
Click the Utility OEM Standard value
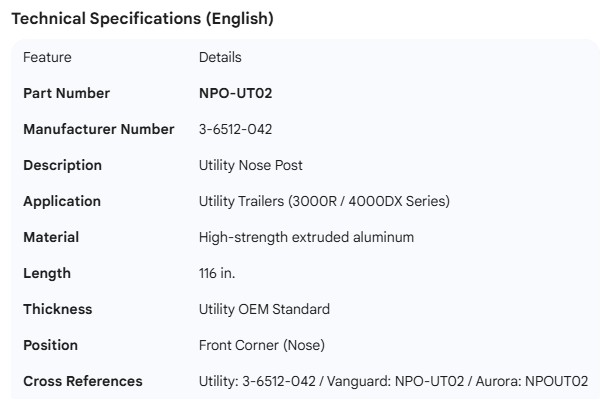[264, 310]
